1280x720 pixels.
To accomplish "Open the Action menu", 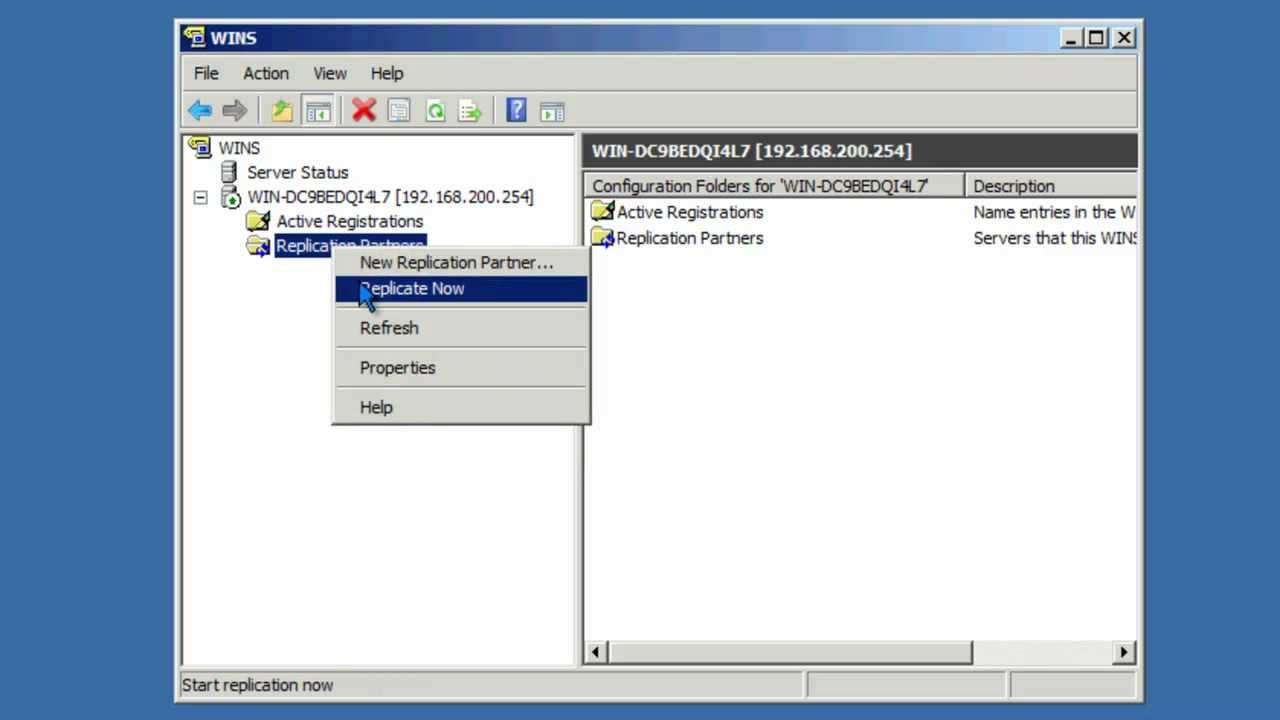I will click(266, 73).
